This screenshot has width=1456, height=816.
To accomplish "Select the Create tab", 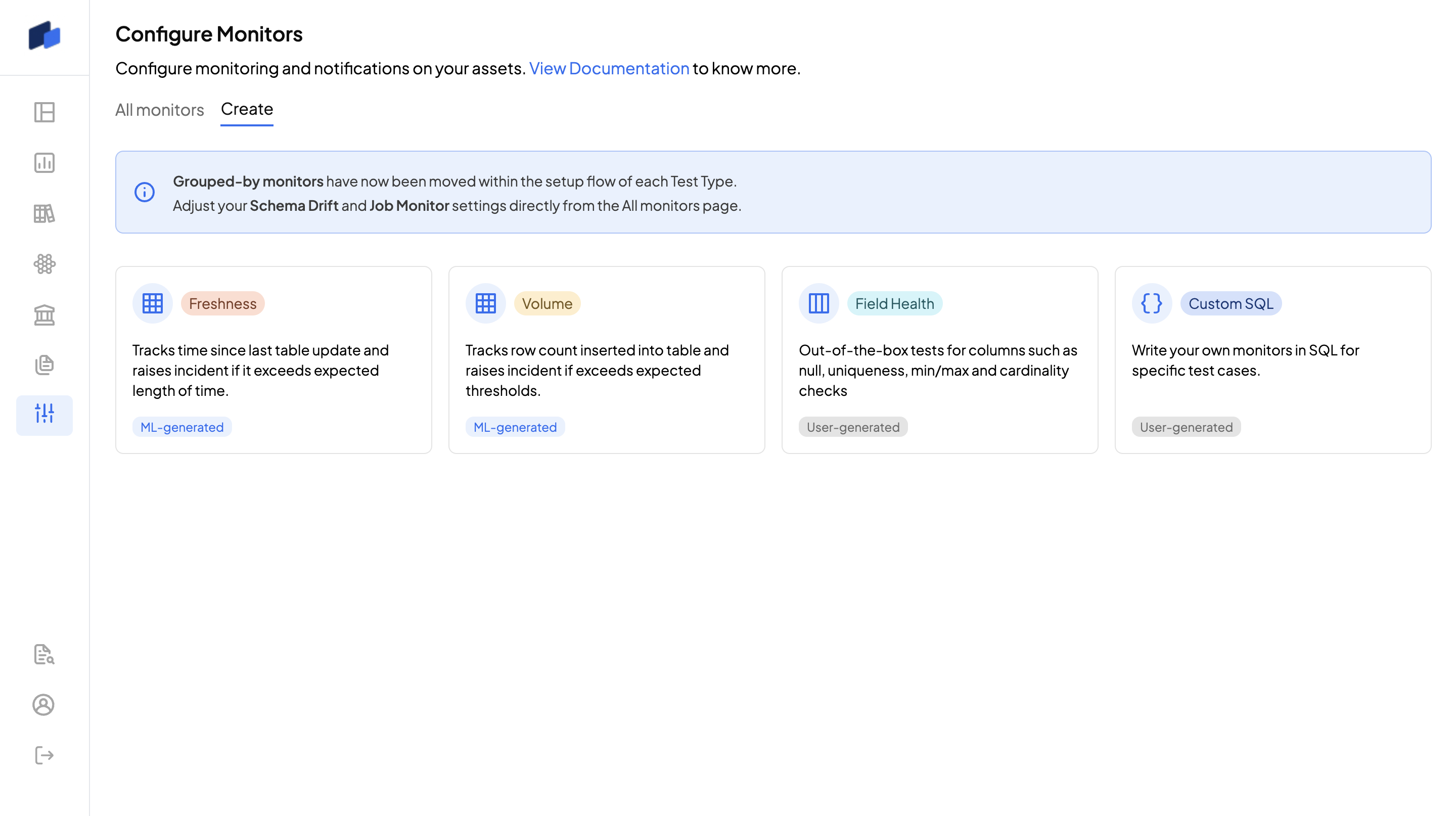I will coord(246,109).
